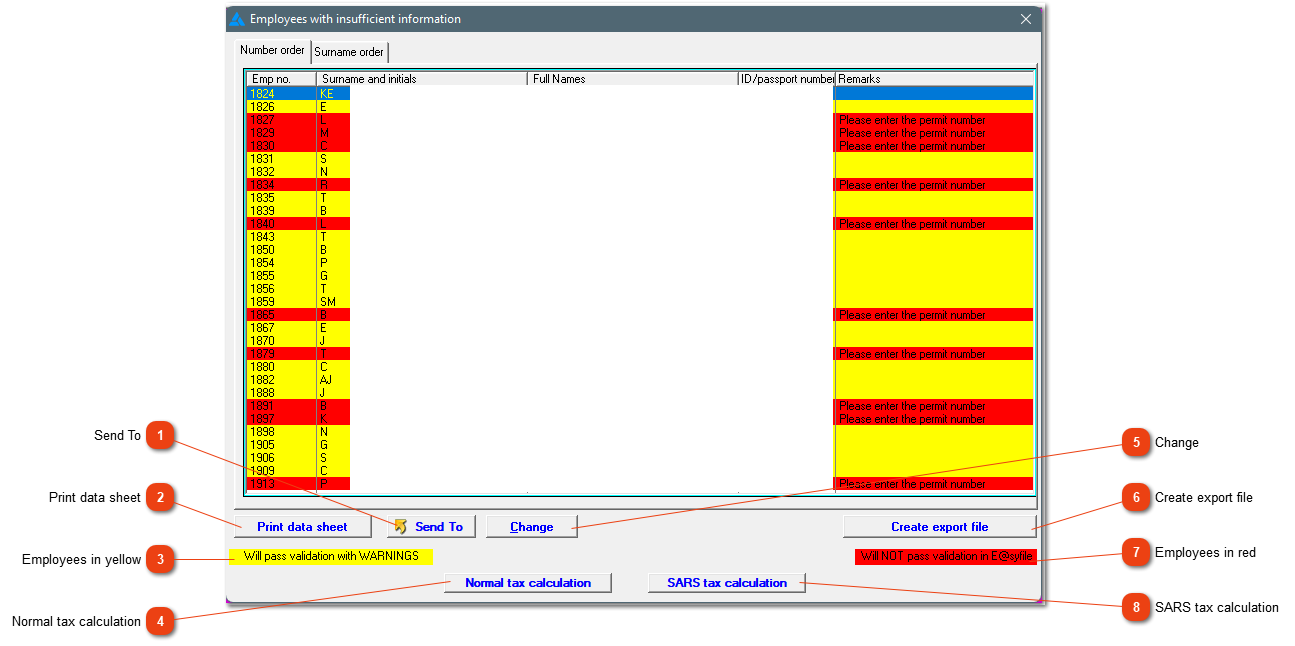Click the Surname and initials column header
The height and width of the screenshot is (646, 1295).
422,78
